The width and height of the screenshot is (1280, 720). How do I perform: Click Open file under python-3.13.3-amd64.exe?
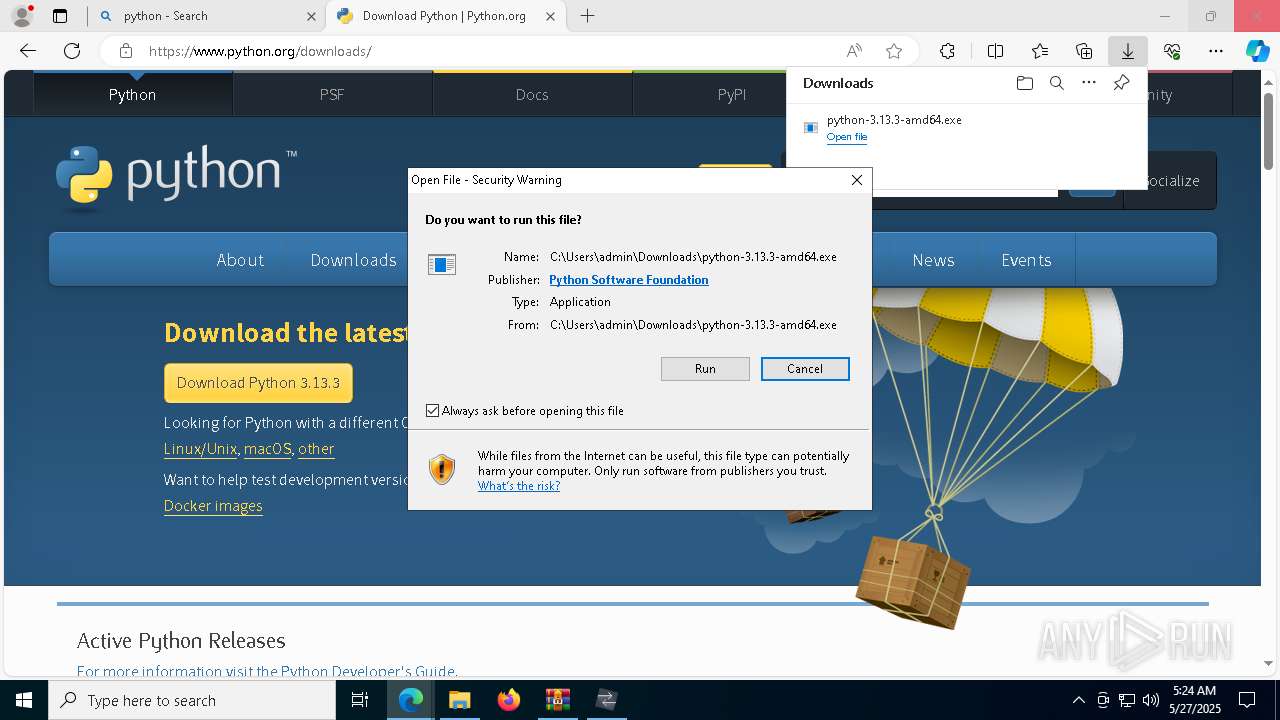[x=847, y=137]
